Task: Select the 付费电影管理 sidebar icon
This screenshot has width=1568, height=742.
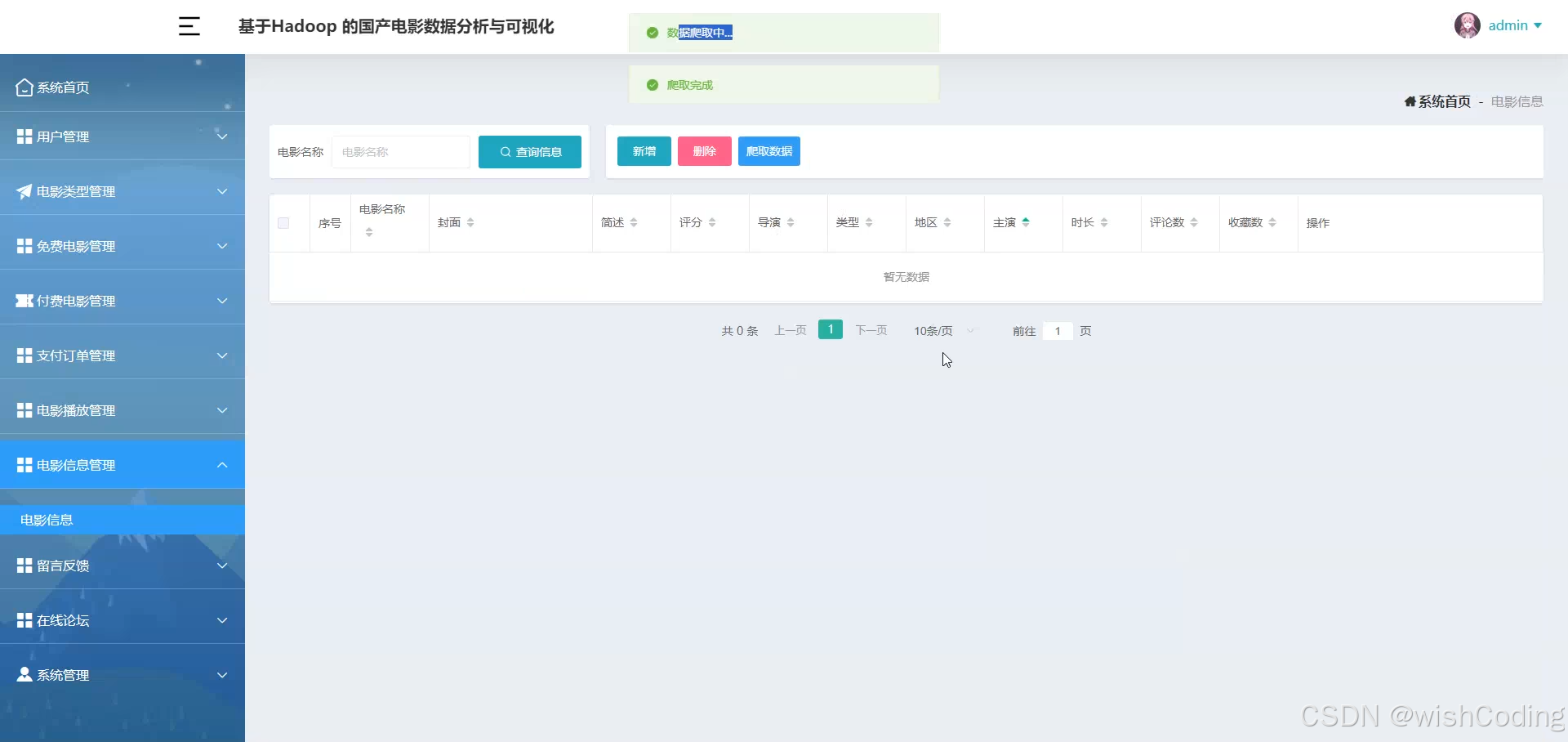Action: point(23,300)
